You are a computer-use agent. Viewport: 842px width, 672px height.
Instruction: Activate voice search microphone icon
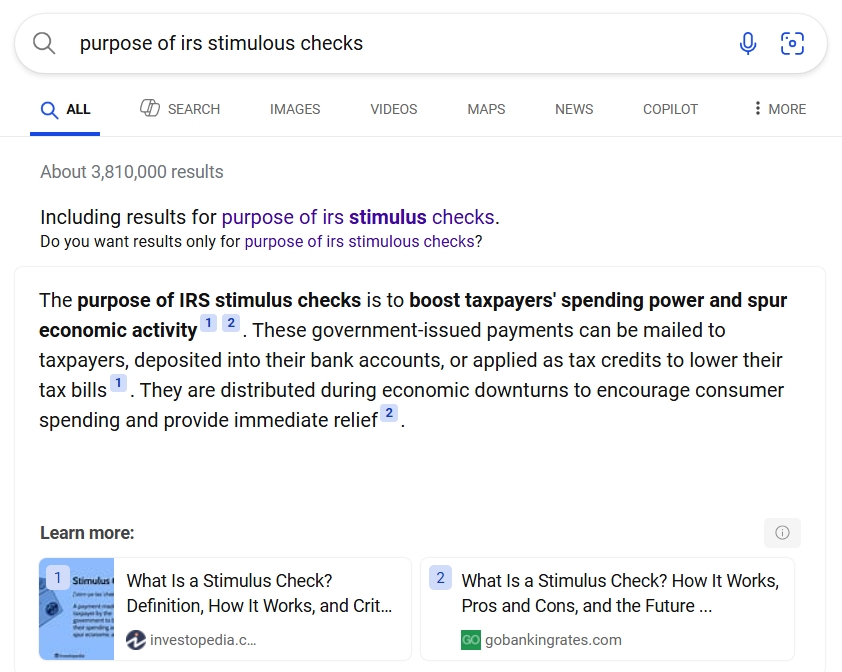(747, 43)
